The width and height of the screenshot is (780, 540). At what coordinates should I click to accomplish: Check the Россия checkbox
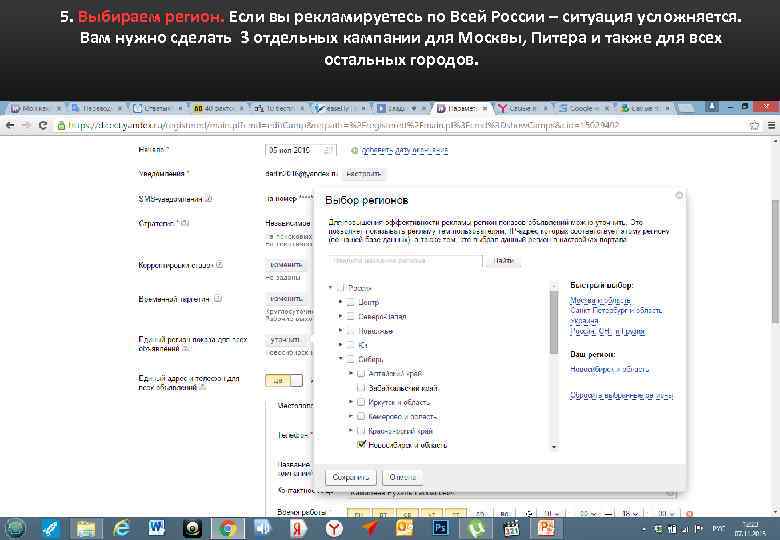[x=341, y=288]
